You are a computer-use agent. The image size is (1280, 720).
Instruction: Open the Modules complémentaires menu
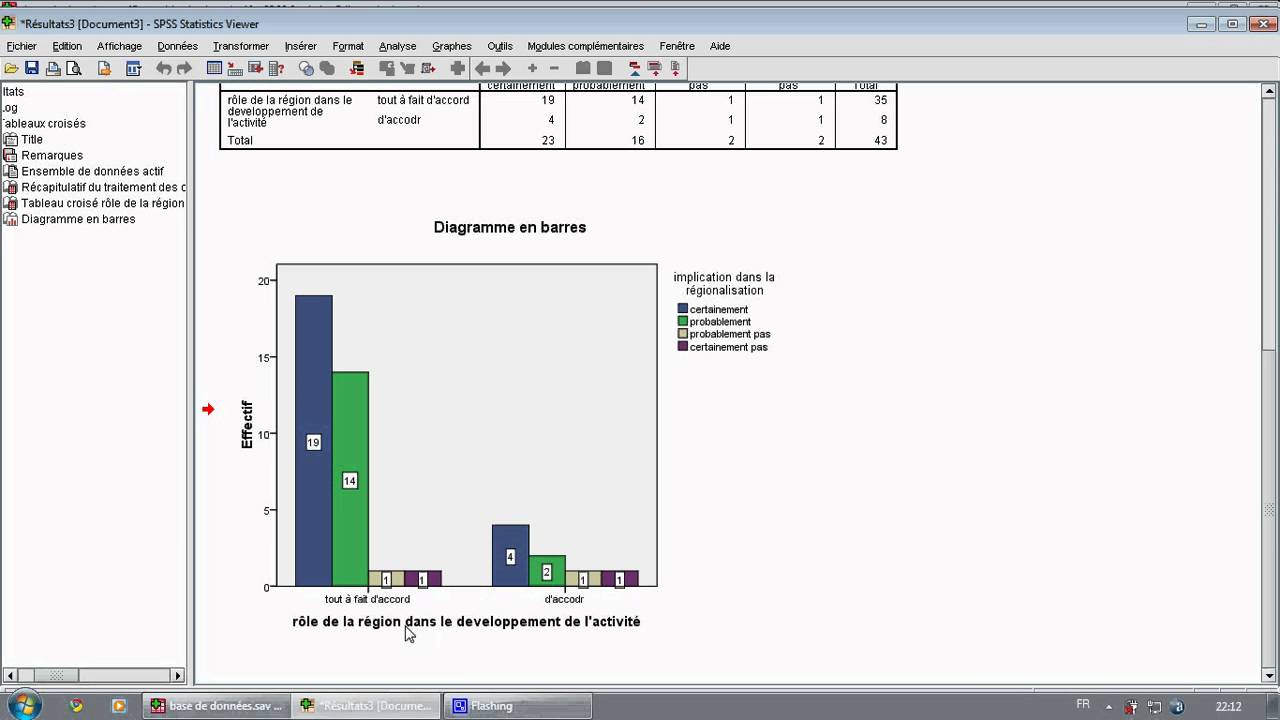point(586,46)
